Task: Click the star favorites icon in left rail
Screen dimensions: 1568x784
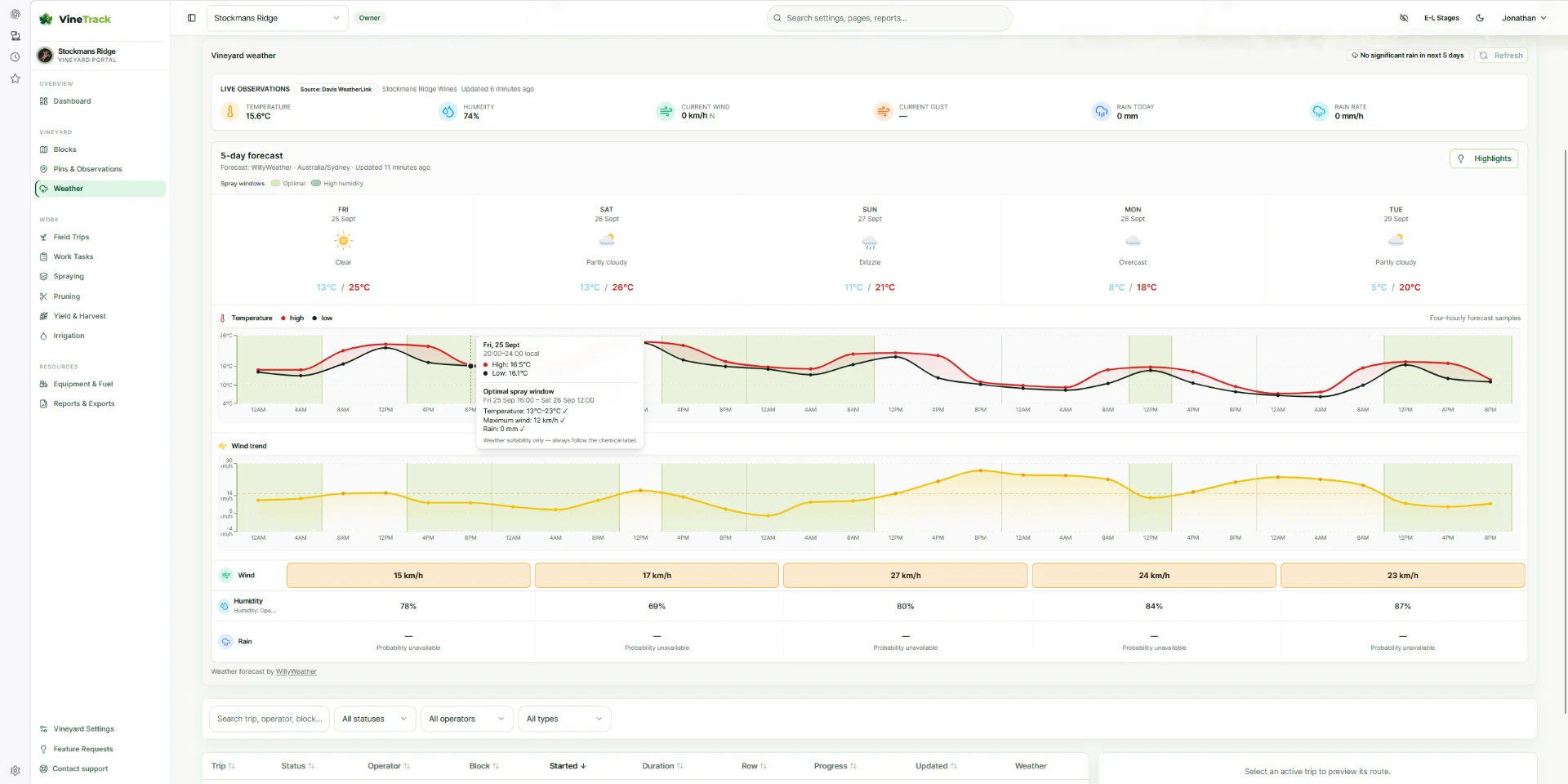Action: [x=15, y=78]
